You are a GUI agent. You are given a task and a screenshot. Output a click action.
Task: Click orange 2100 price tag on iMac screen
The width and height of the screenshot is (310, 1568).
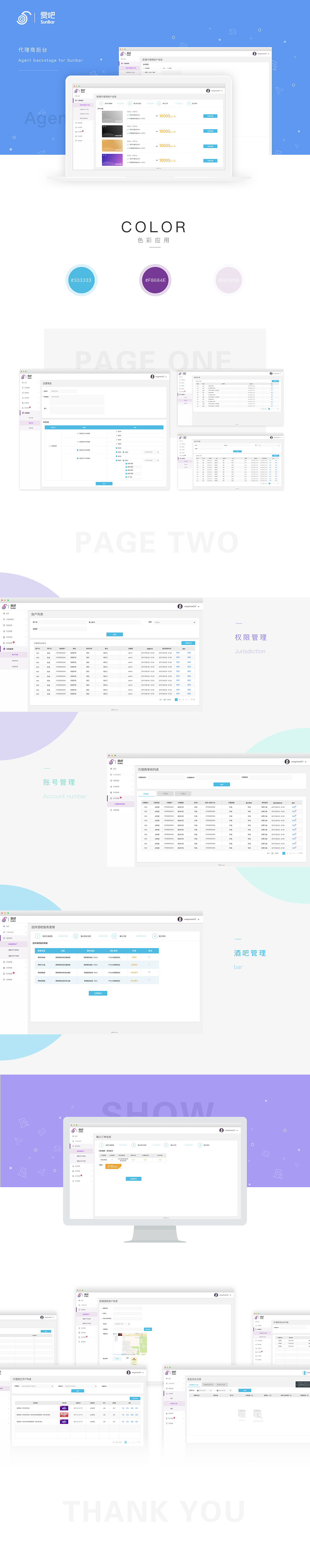click(x=113, y=1167)
